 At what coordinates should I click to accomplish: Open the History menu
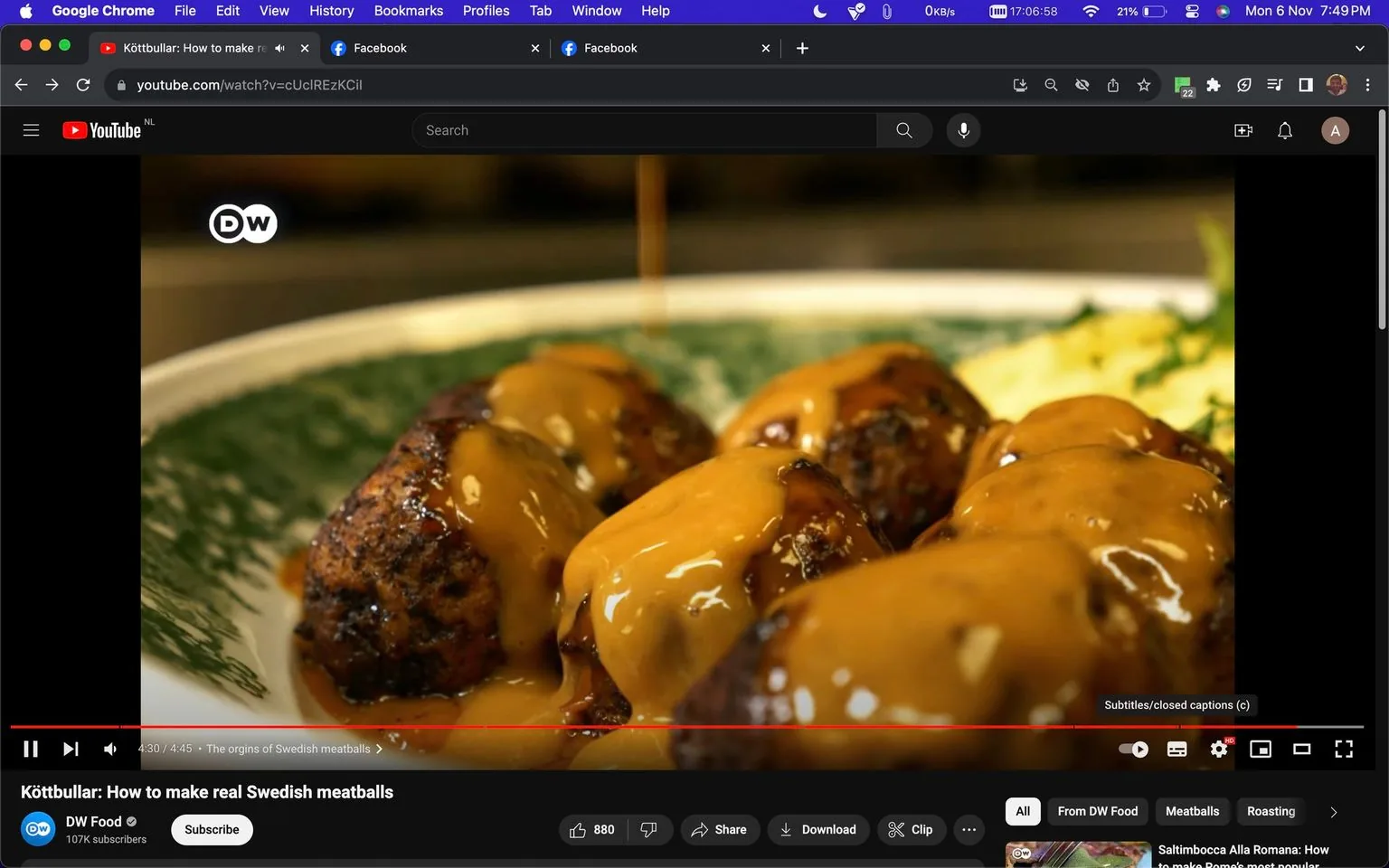point(331,10)
